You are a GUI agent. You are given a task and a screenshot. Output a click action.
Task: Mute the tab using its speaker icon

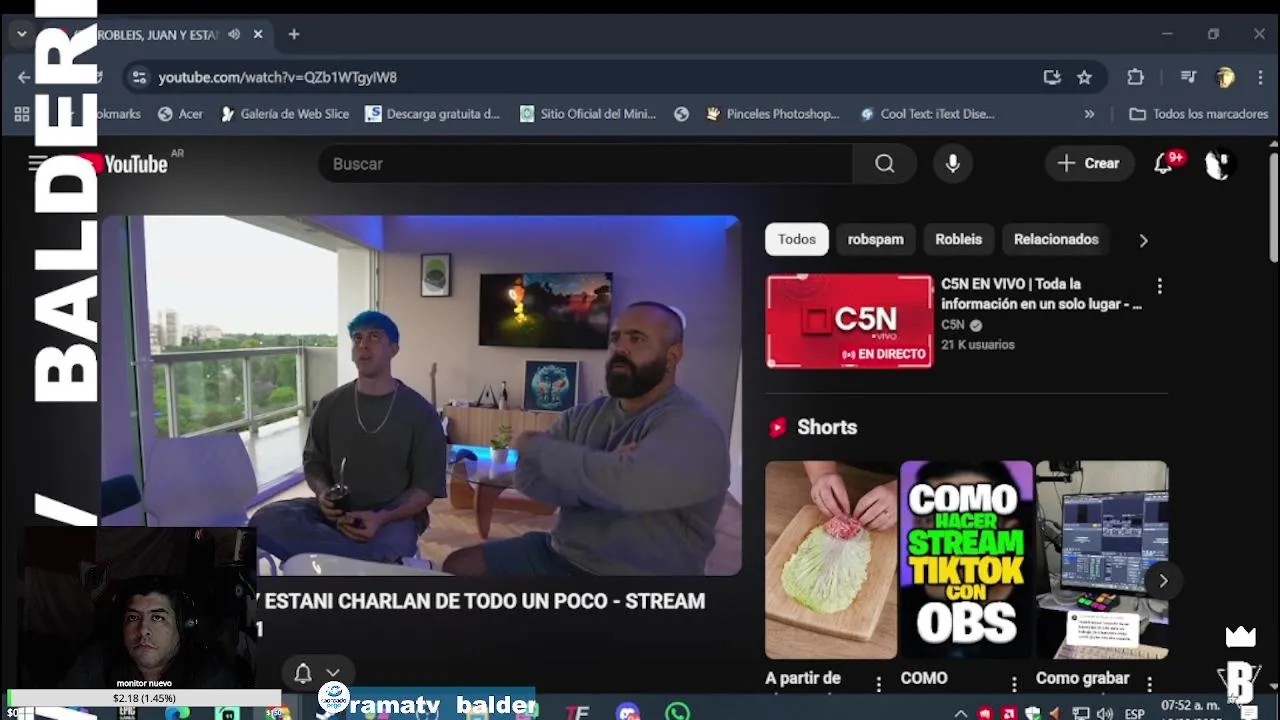(234, 34)
